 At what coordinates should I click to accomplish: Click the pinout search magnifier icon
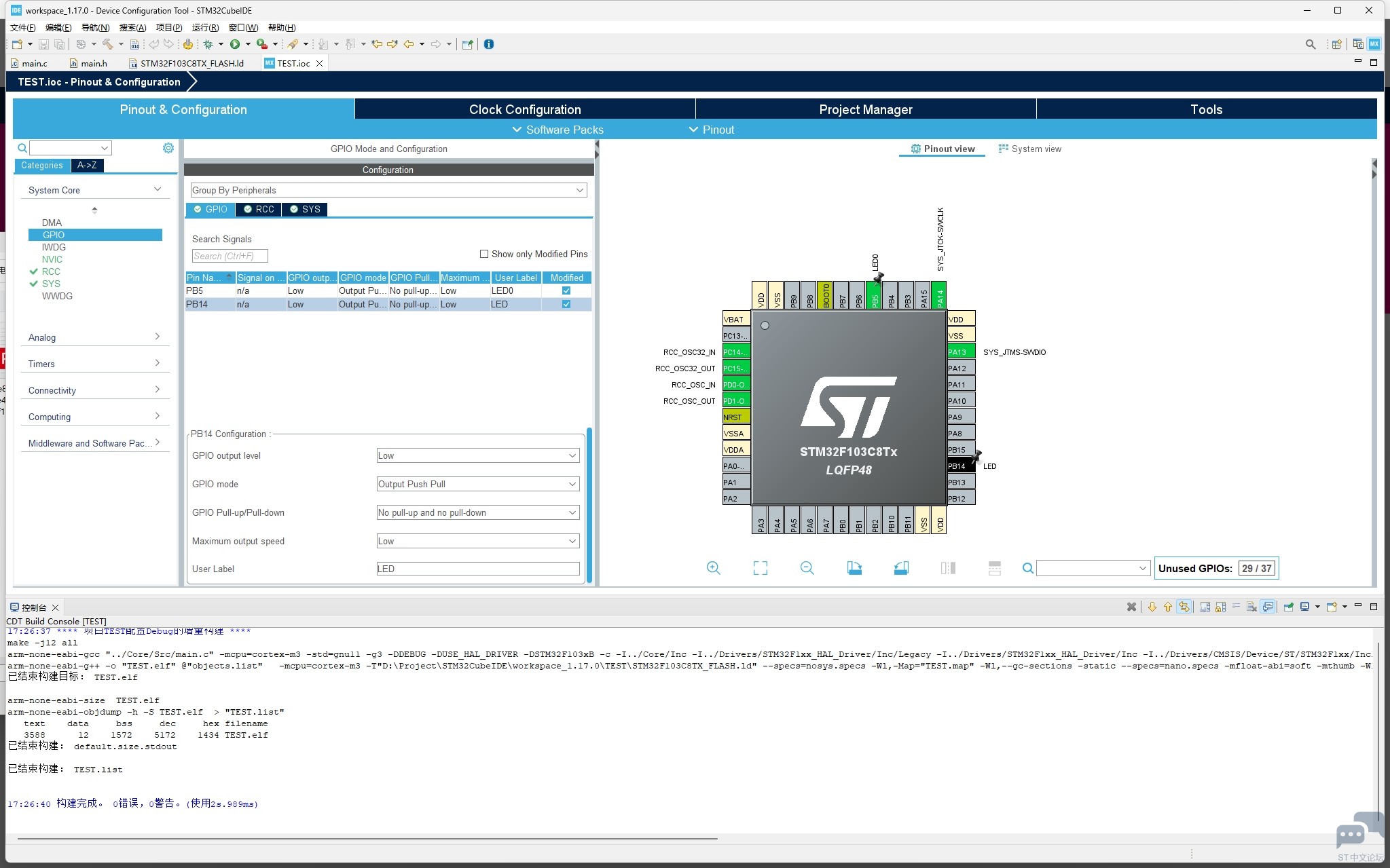point(1028,568)
